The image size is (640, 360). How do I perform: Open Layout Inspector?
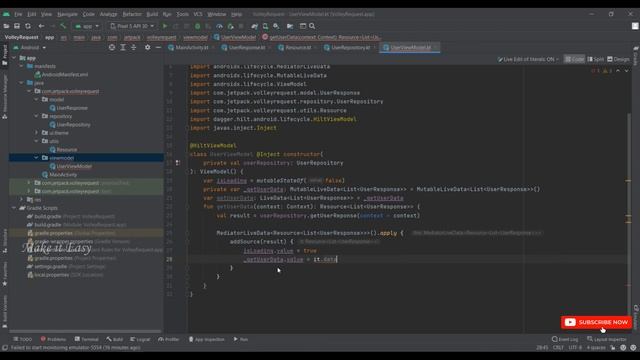coord(607,339)
